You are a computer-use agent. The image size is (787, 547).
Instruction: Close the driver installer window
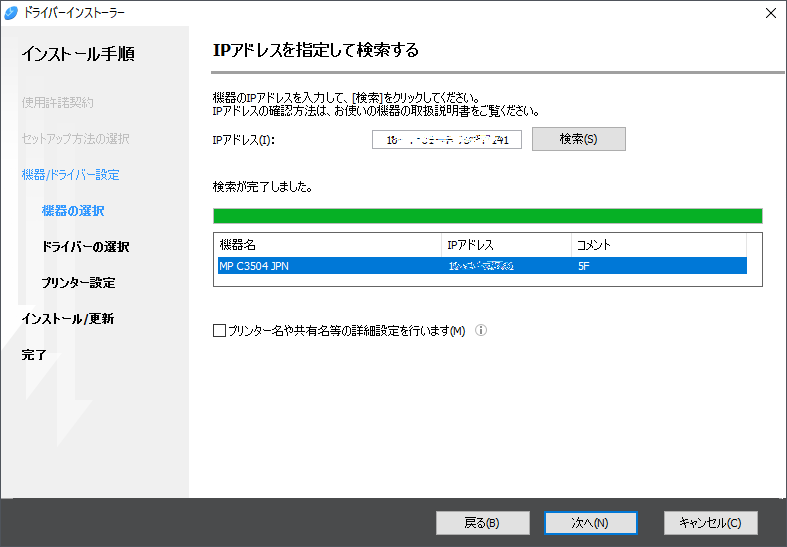[770, 13]
